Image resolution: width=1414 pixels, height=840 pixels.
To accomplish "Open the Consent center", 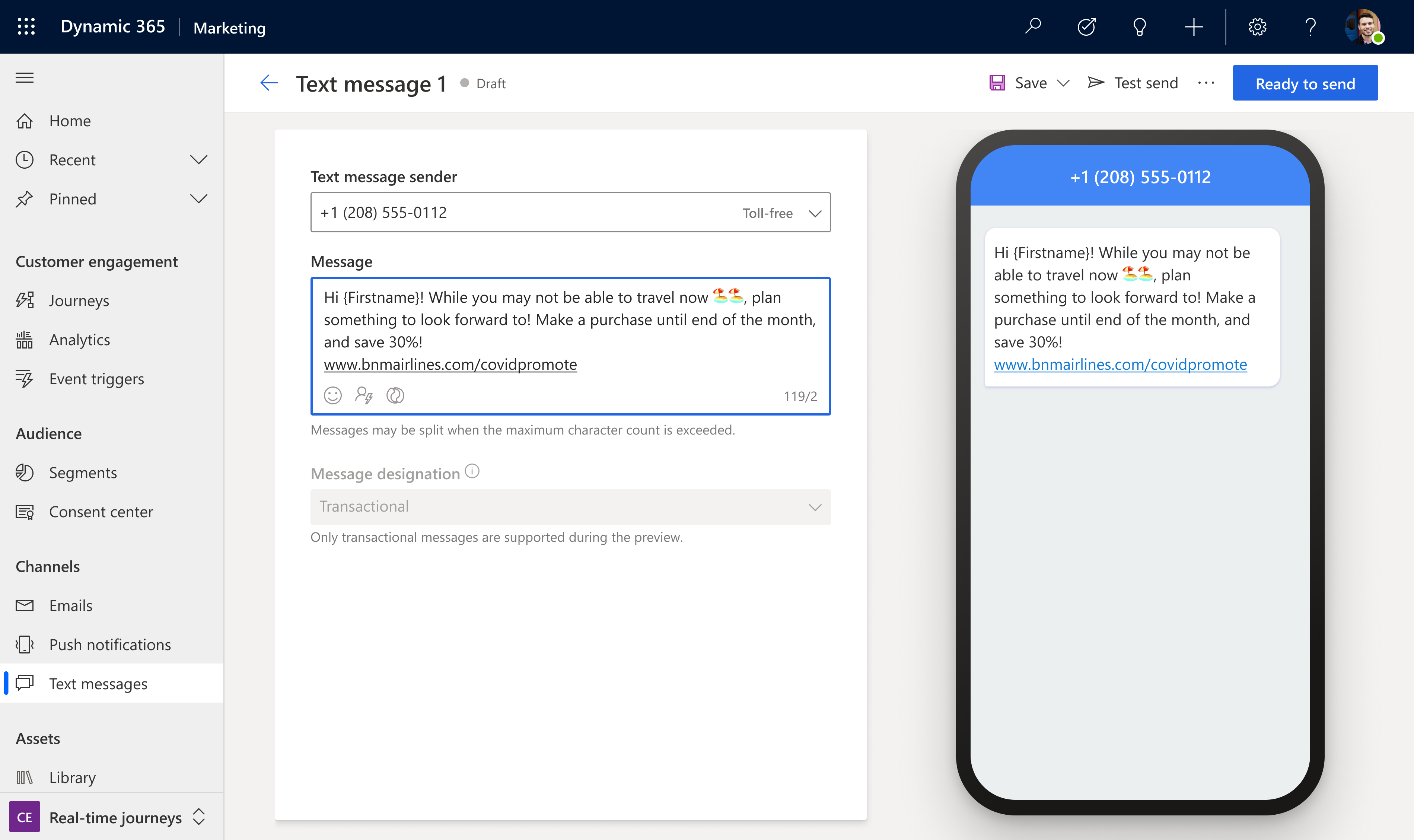I will (101, 511).
